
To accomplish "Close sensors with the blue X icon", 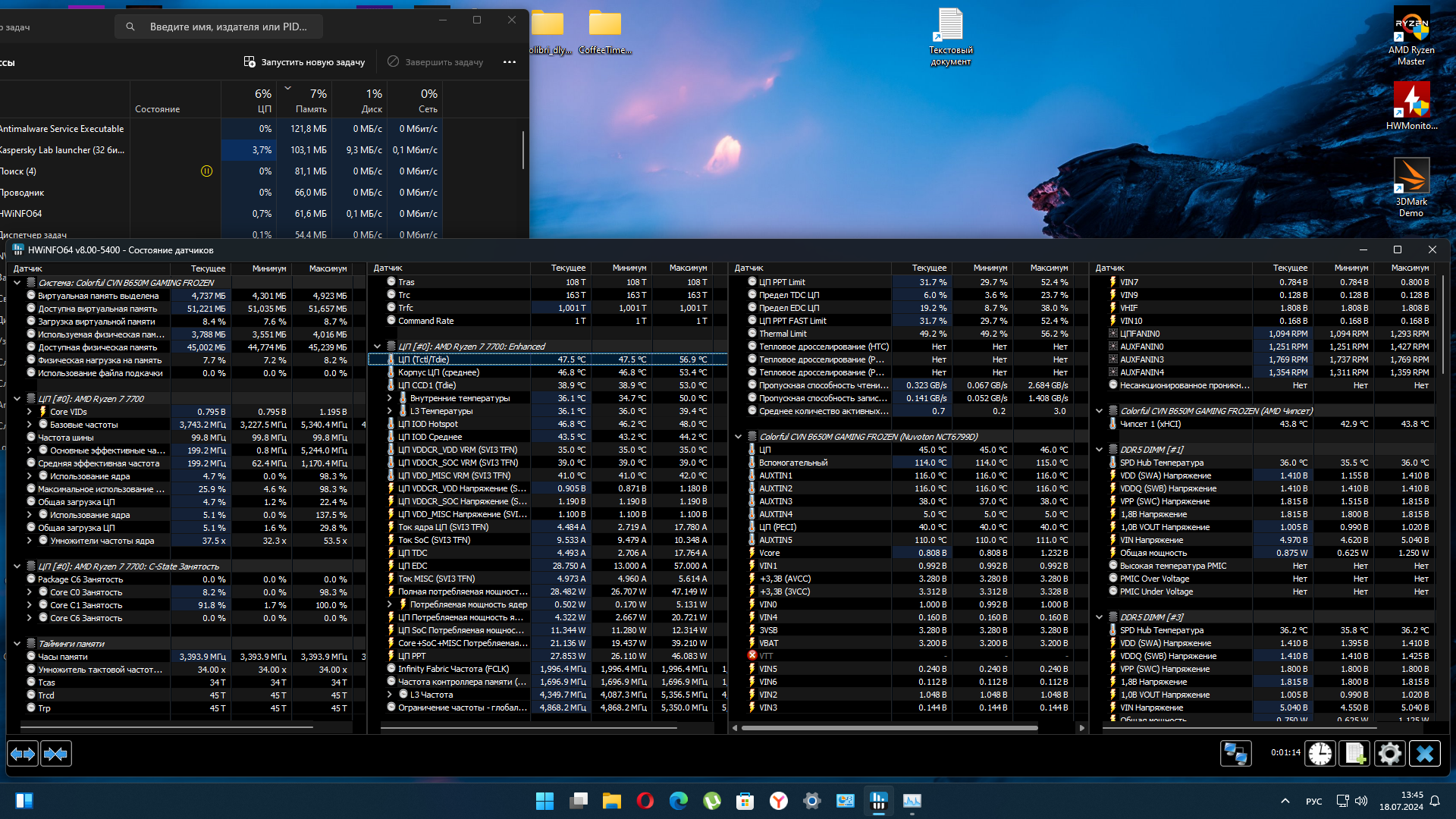I will point(1425,754).
